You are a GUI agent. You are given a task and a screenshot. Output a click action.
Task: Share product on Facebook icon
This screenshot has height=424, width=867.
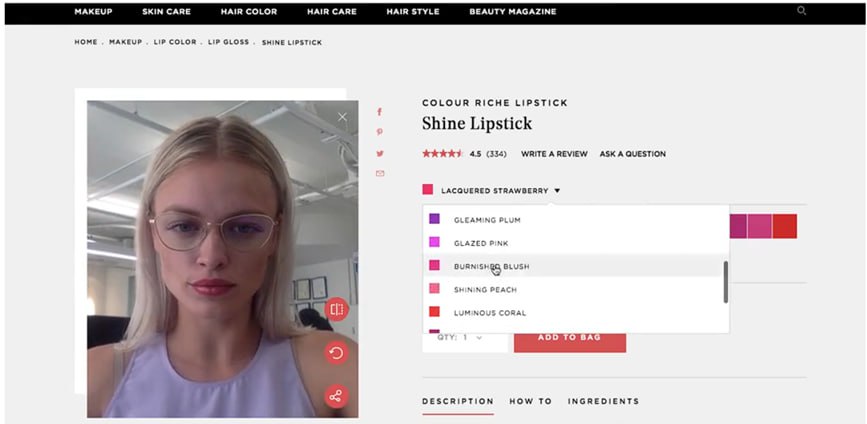tap(379, 112)
